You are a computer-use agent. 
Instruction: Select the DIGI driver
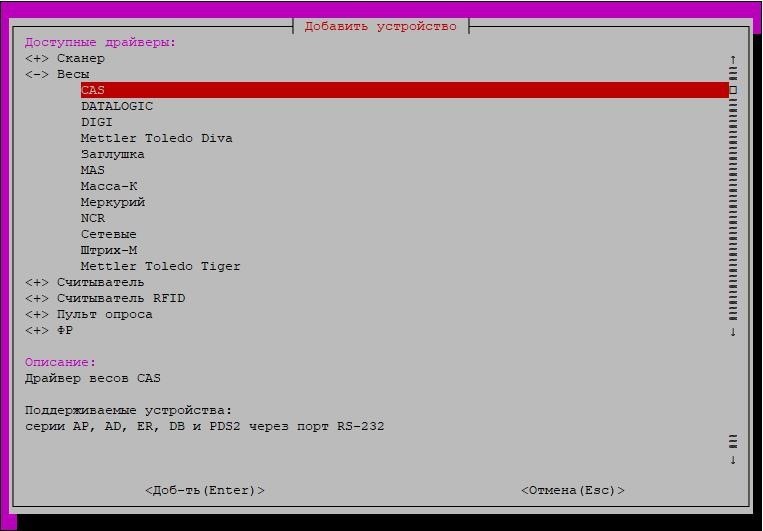tap(97, 122)
